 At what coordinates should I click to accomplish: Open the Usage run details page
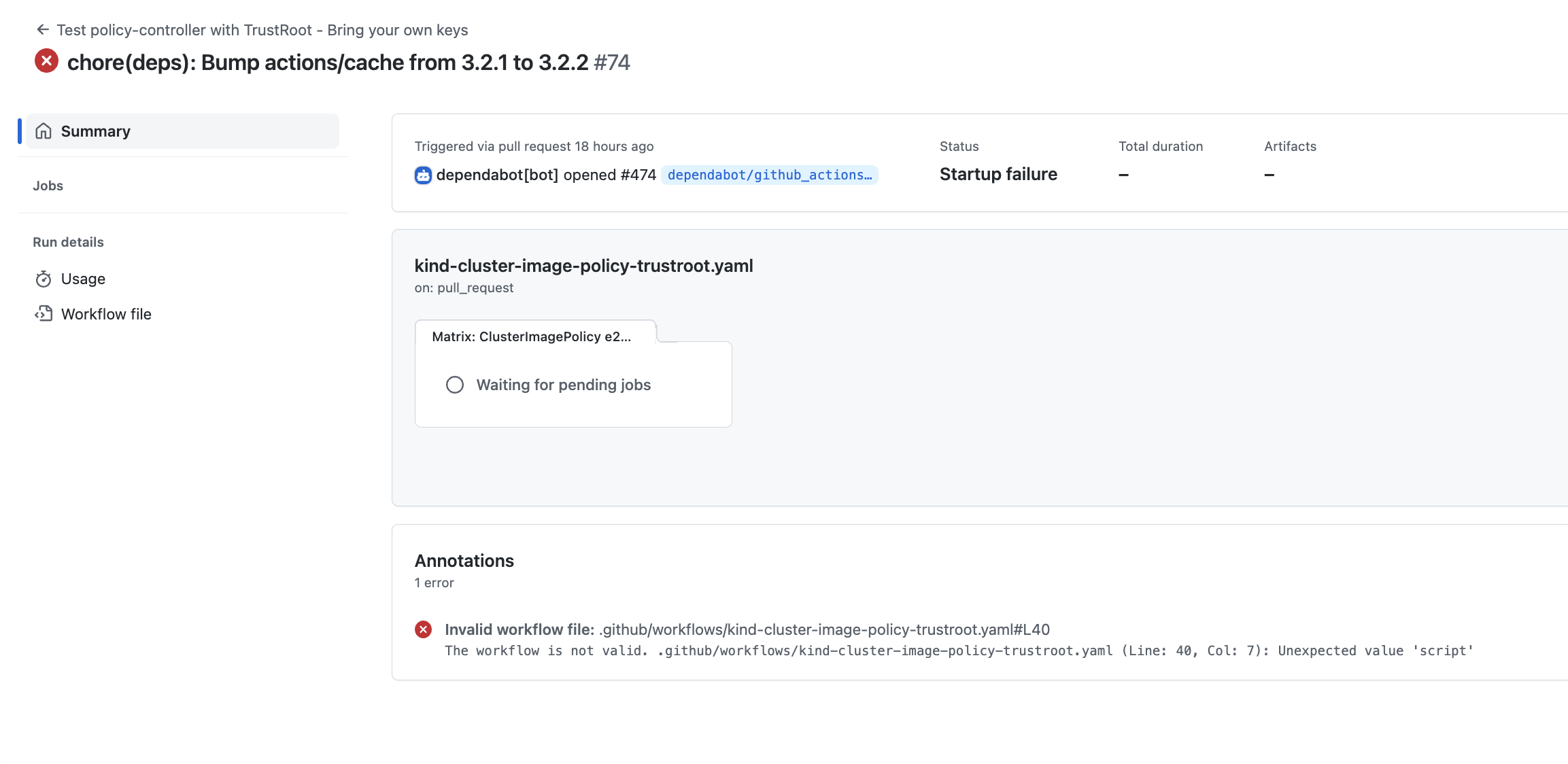click(83, 279)
